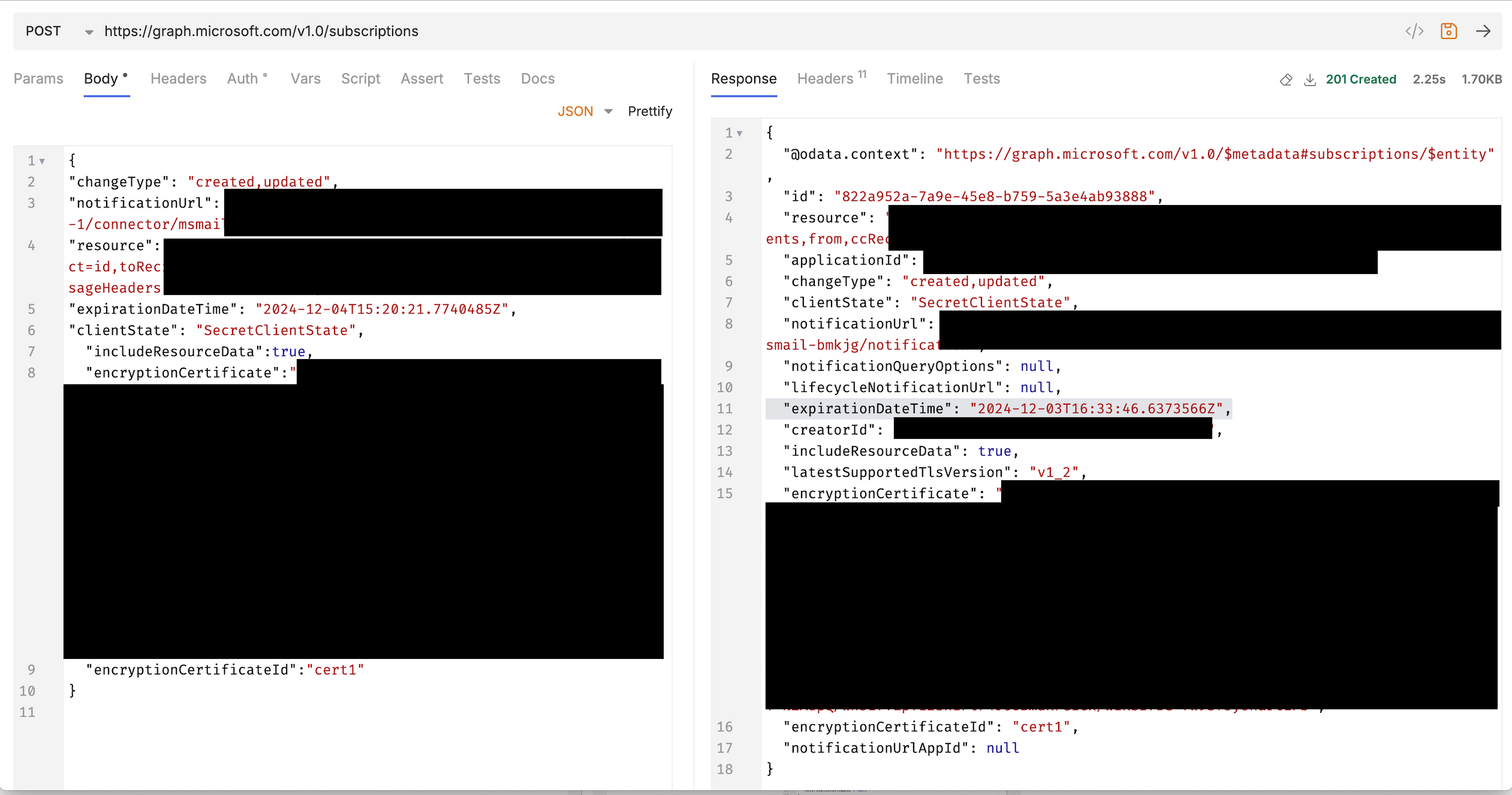The image size is (1512, 795).
Task: Open the Assert tab
Action: 421,79
